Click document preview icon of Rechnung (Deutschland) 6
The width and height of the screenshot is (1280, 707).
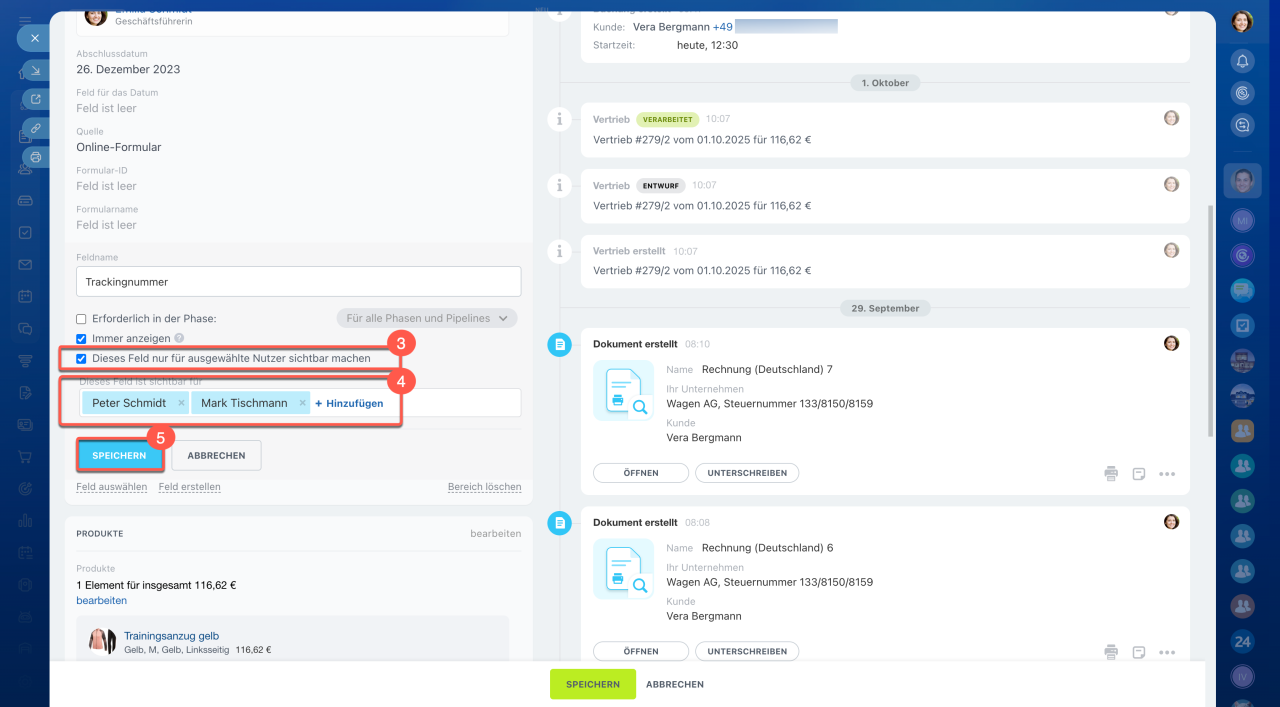623,569
